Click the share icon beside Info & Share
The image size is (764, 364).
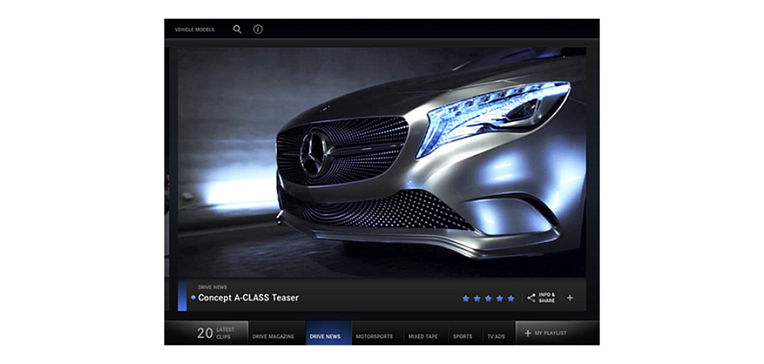(x=531, y=298)
